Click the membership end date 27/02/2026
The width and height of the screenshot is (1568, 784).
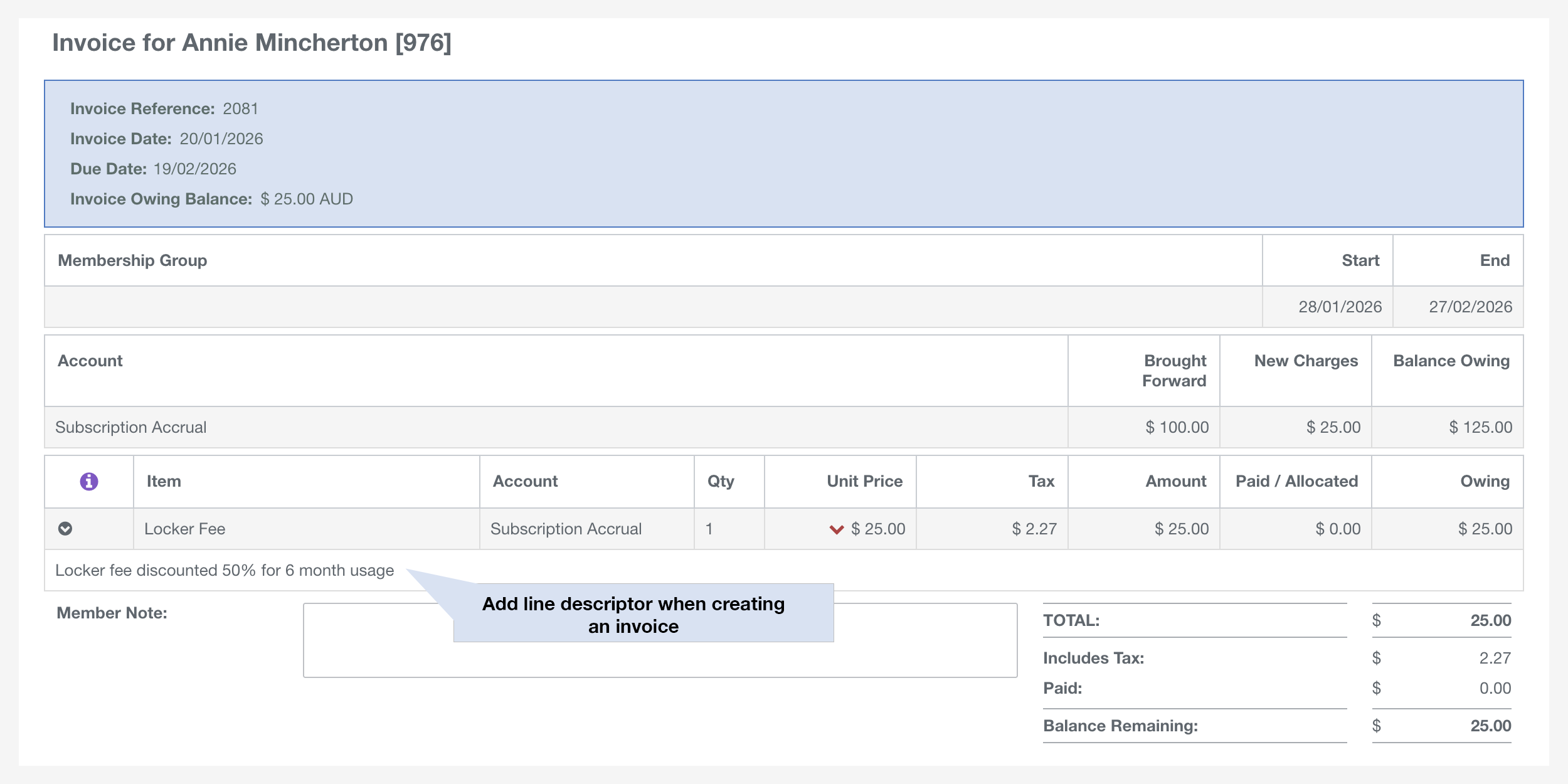pos(1470,307)
